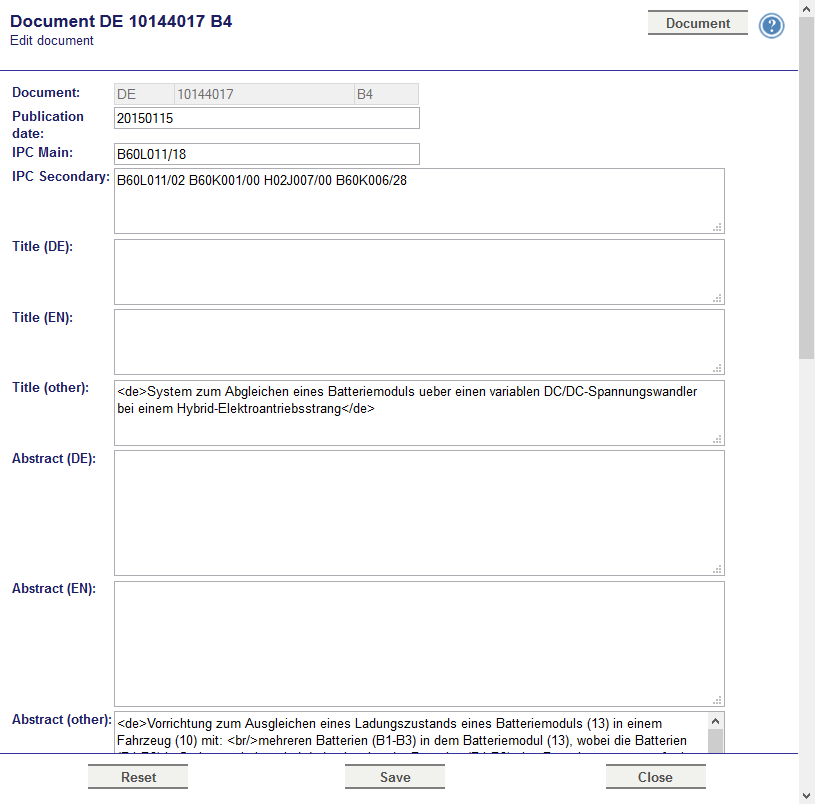Click the Abstract (other) scrollbar thumb
The image size is (815, 804).
click(716, 741)
